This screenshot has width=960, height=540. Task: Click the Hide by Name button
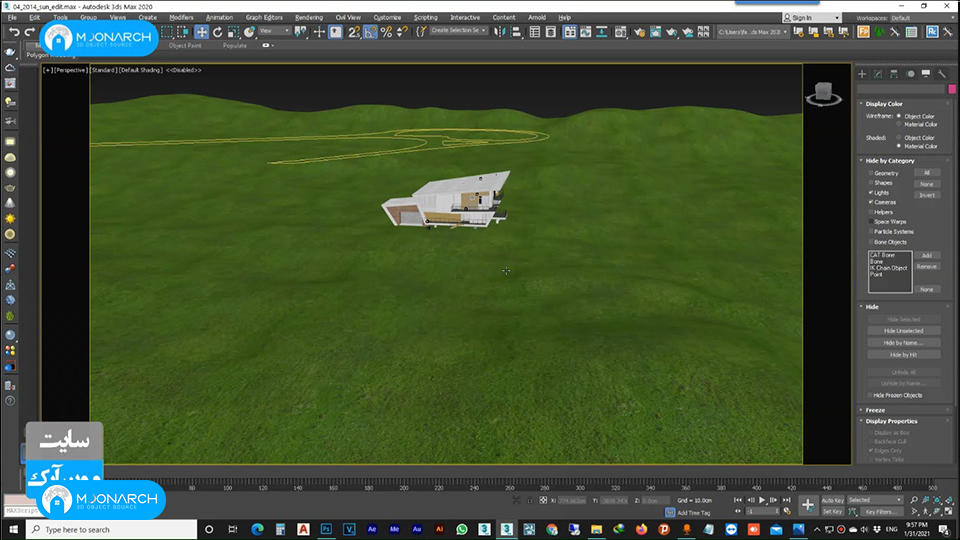click(904, 343)
